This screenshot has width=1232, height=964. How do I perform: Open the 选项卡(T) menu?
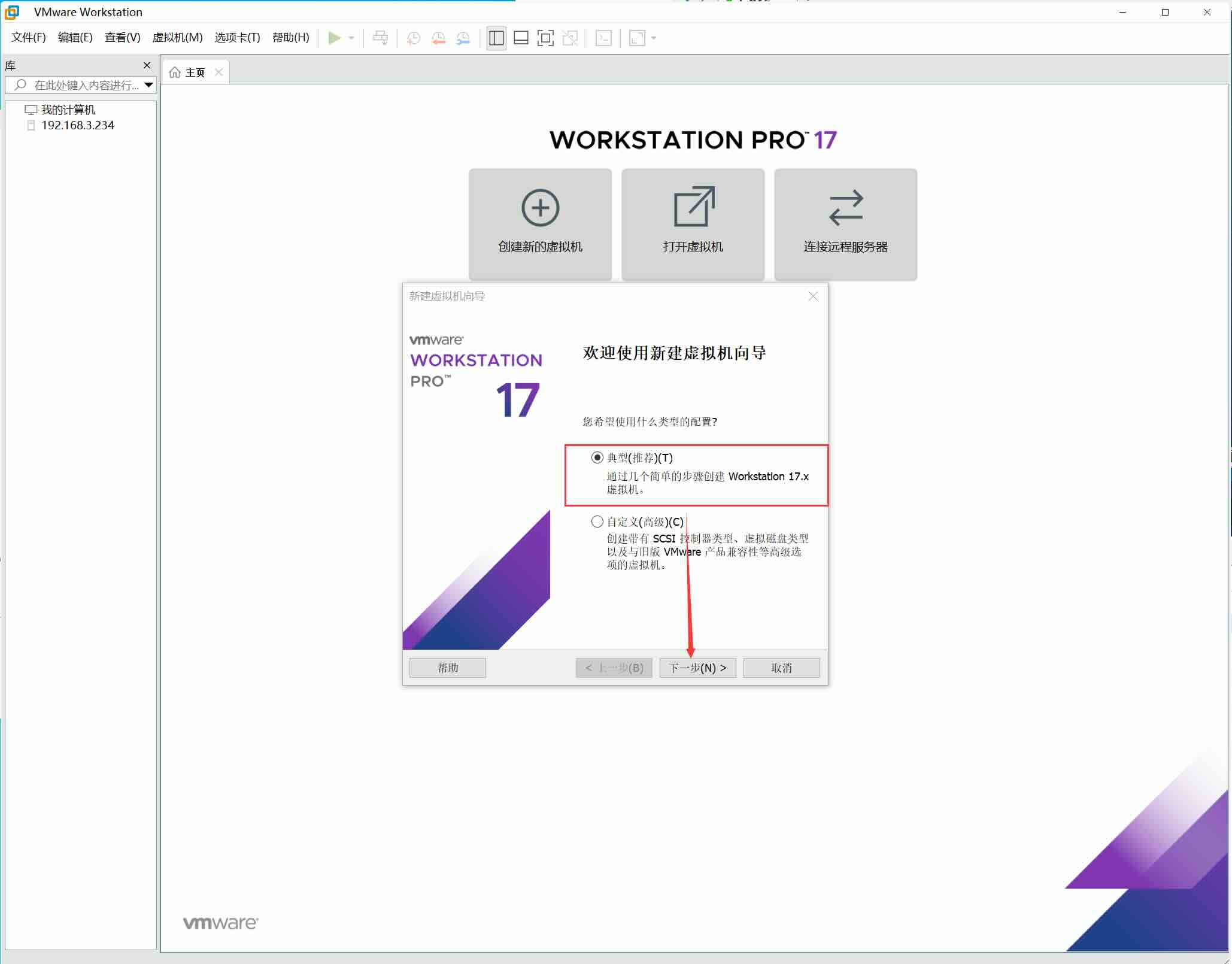238,38
